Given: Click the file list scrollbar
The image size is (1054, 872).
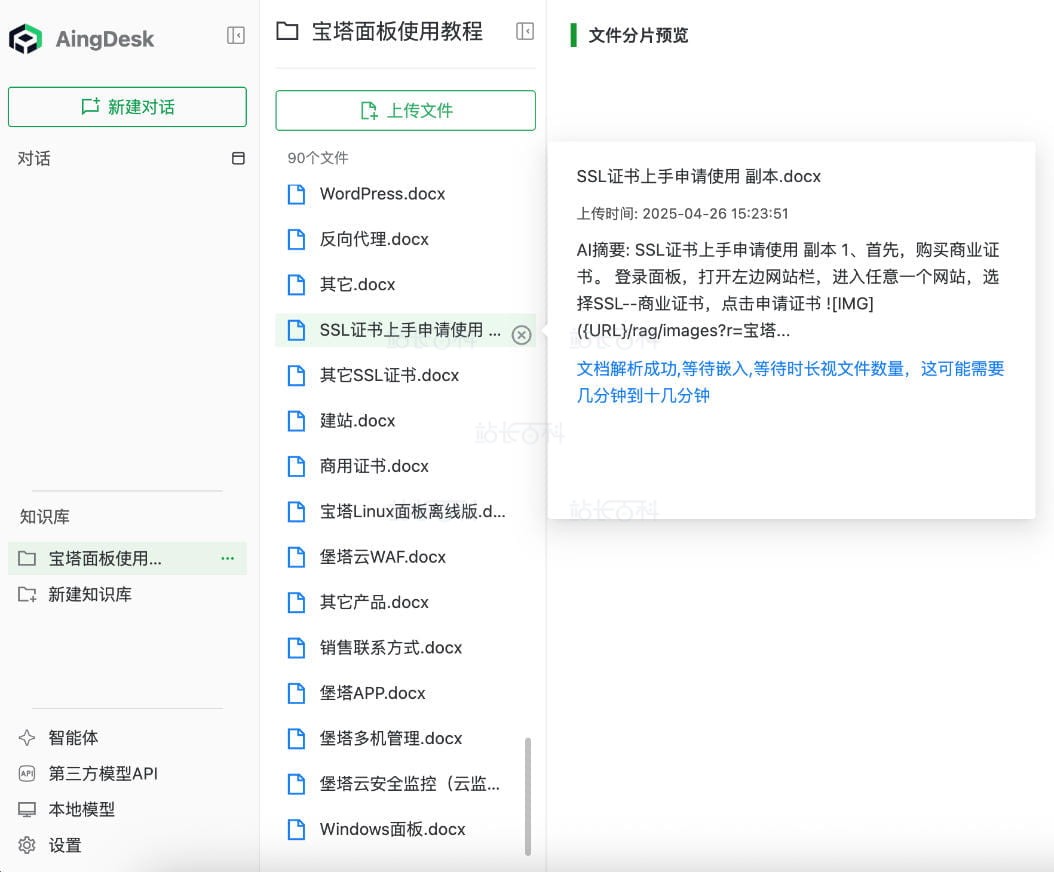Looking at the screenshot, I should 528,797.
